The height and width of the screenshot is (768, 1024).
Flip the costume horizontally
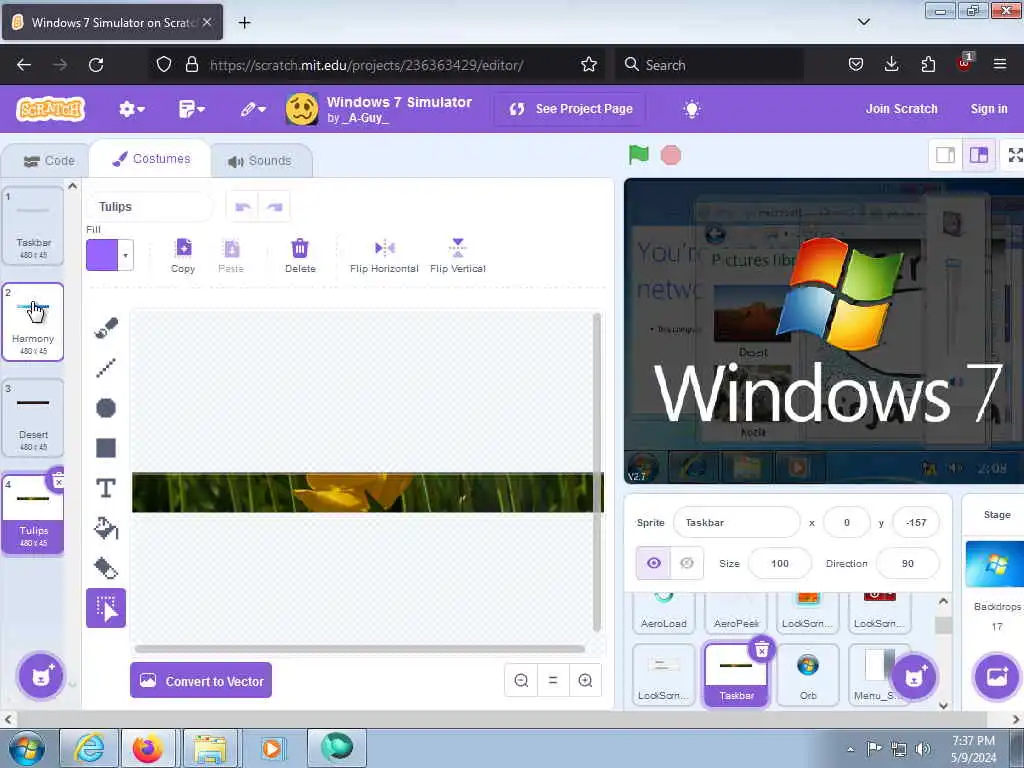click(x=384, y=256)
